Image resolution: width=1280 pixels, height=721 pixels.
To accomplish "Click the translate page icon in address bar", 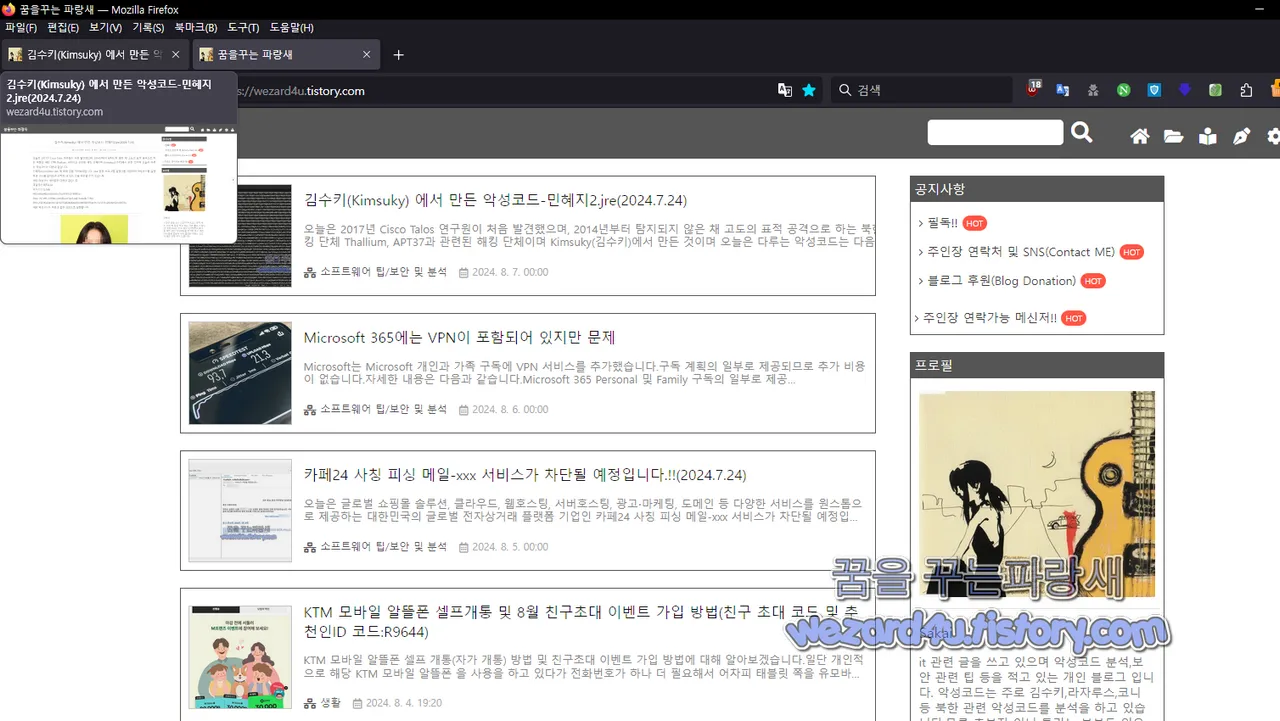I will coord(785,90).
